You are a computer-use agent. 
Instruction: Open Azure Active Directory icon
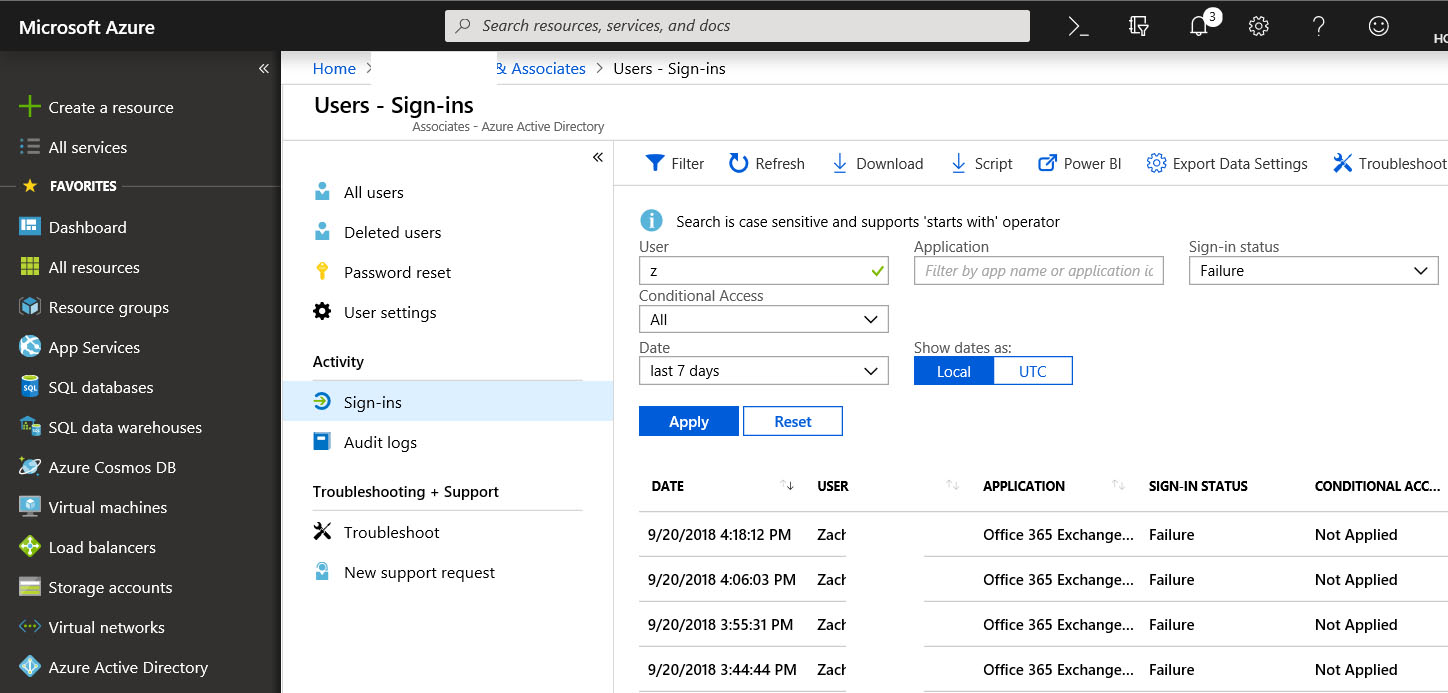point(30,667)
